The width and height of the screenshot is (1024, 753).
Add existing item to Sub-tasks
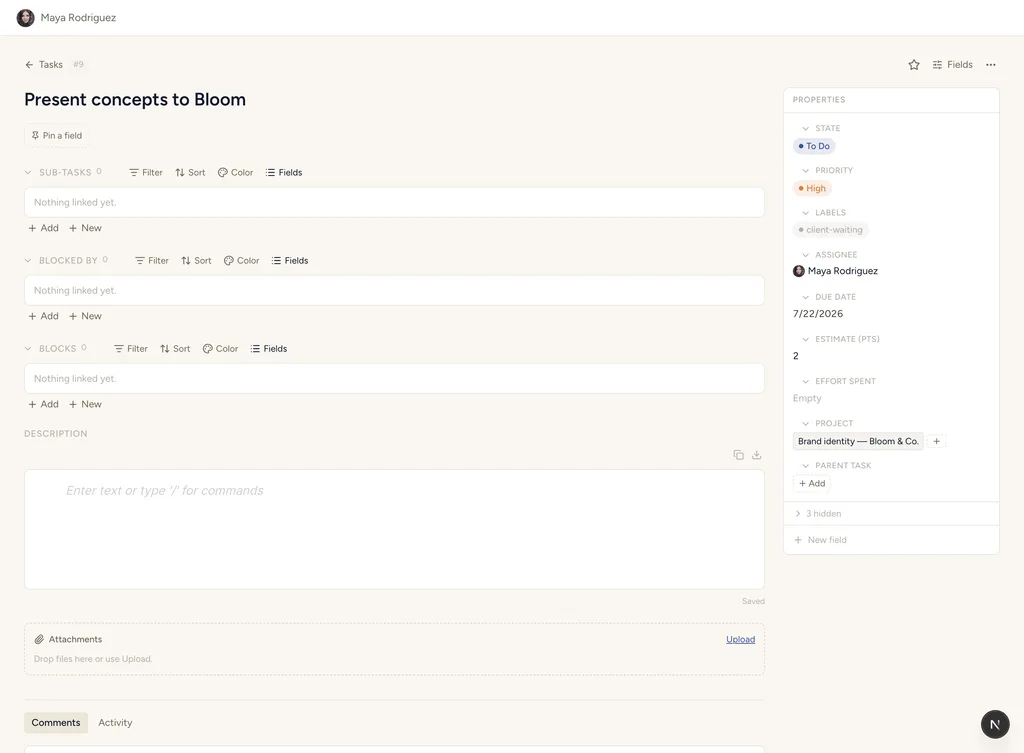click(x=44, y=228)
